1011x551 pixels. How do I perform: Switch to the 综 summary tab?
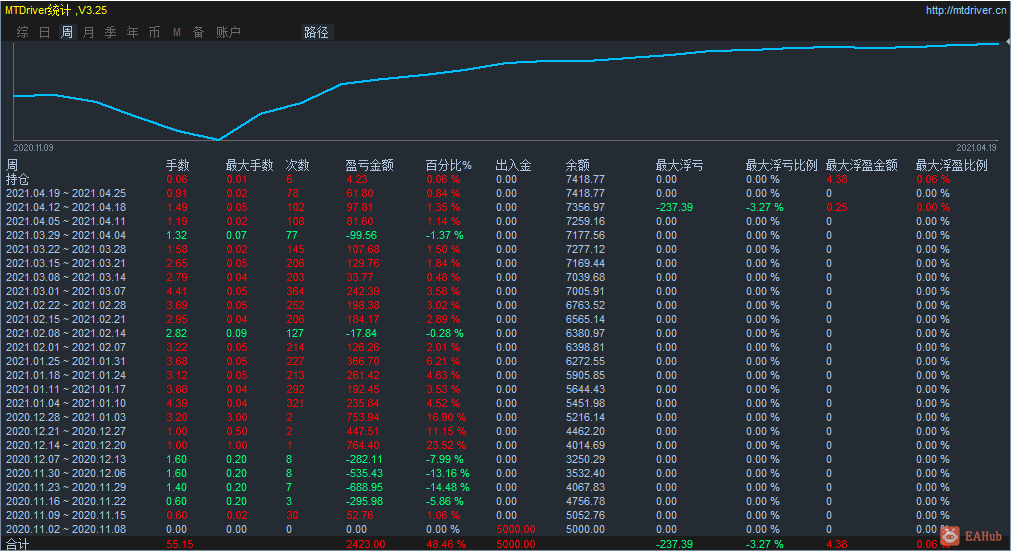pos(23,32)
